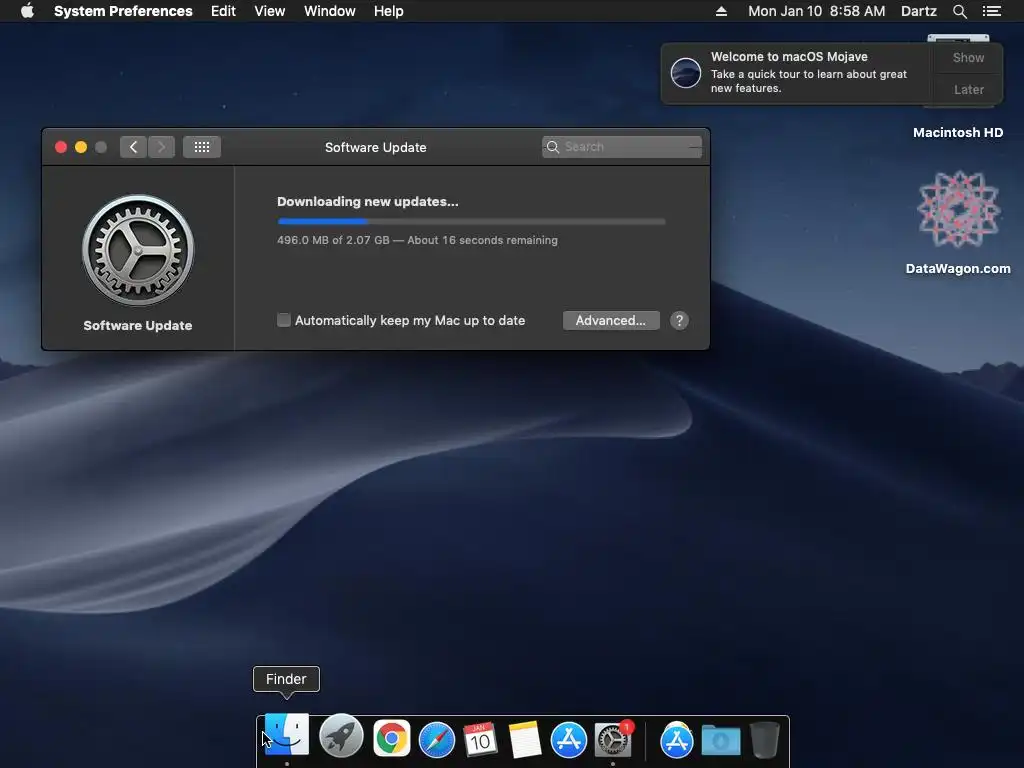The image size is (1024, 768).
Task: Go back in System Preferences
Action: pyautogui.click(x=133, y=147)
